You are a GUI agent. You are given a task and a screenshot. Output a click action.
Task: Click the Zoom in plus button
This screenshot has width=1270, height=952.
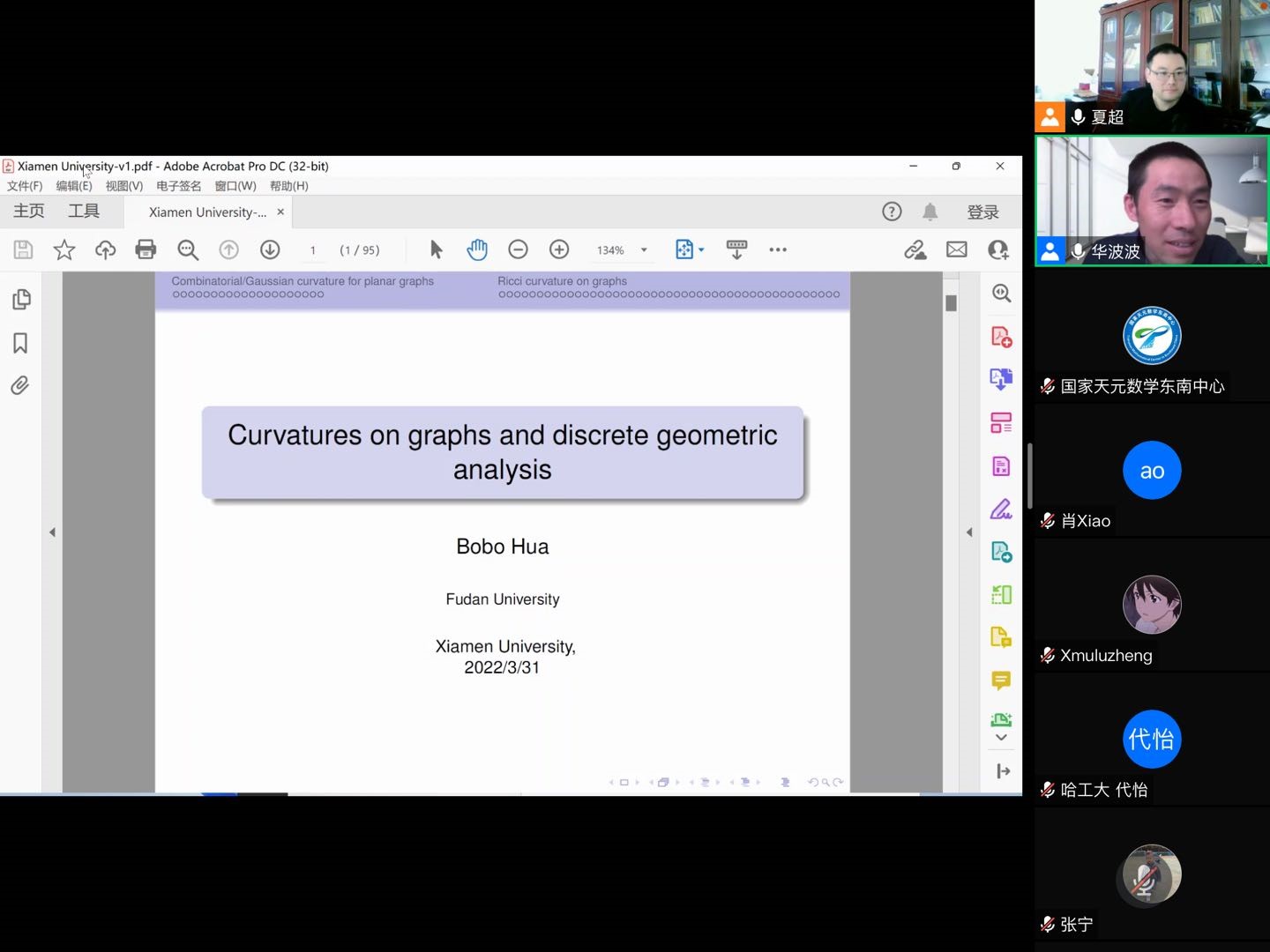559,250
